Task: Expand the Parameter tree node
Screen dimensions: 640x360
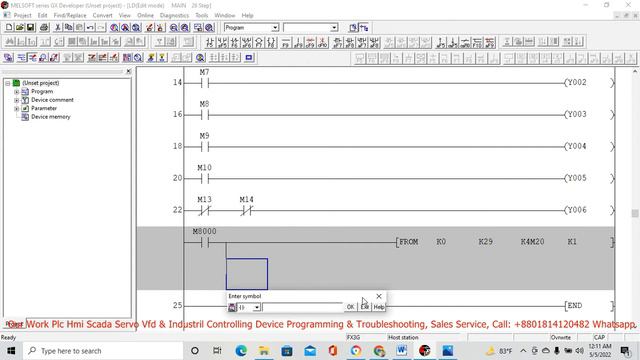Action: tap(16, 109)
